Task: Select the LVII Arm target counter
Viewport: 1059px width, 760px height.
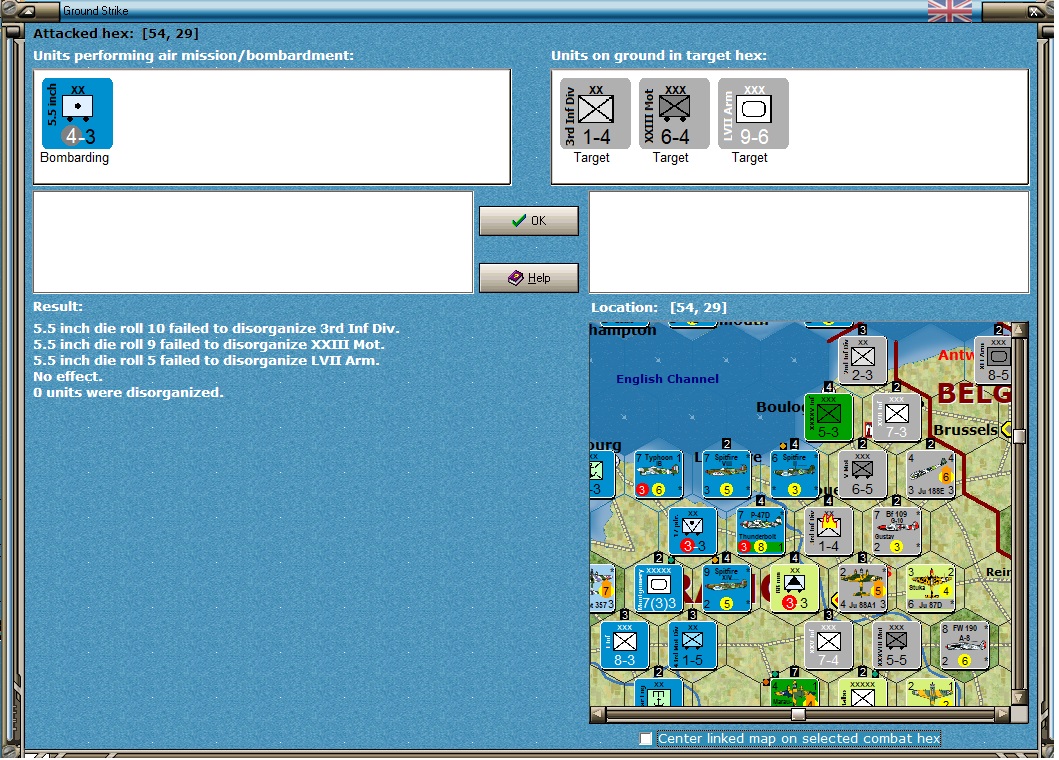Action: [x=753, y=113]
